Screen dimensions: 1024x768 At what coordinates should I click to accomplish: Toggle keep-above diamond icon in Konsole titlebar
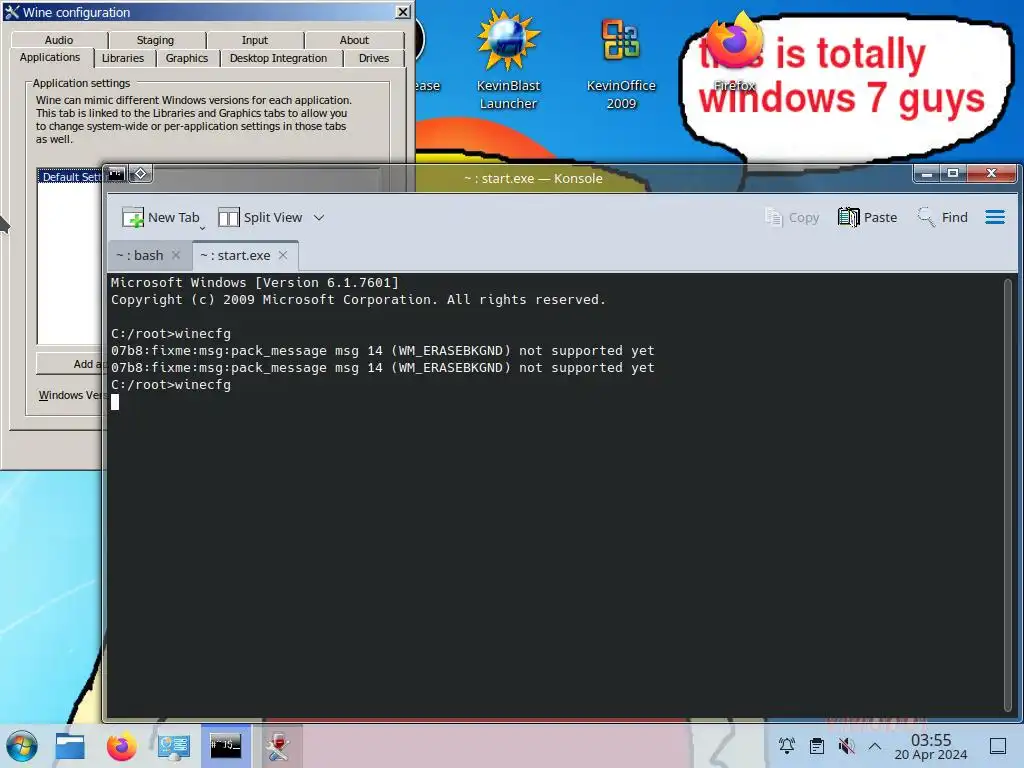click(x=140, y=174)
